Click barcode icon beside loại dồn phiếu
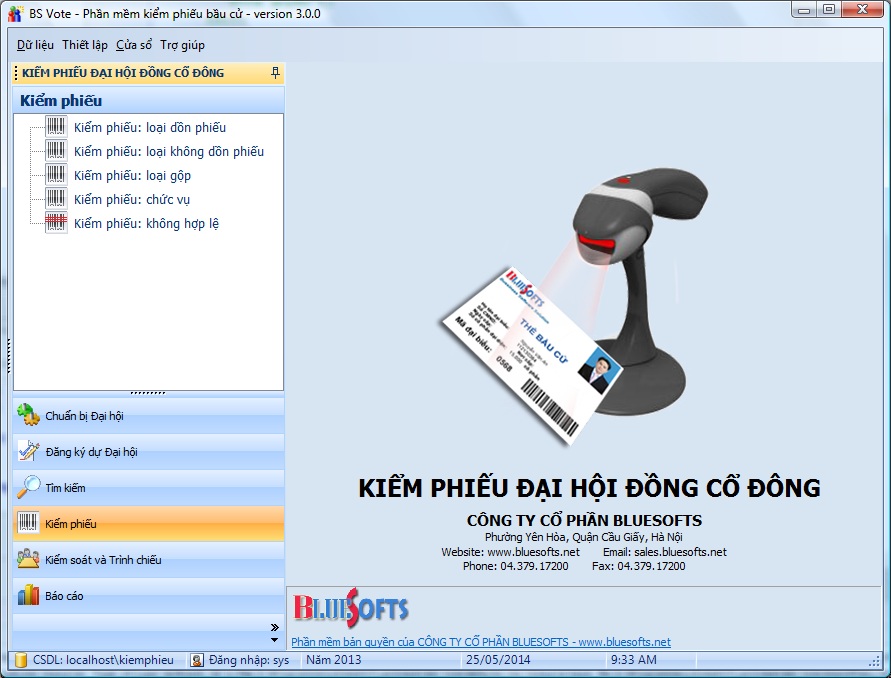 (x=56, y=128)
